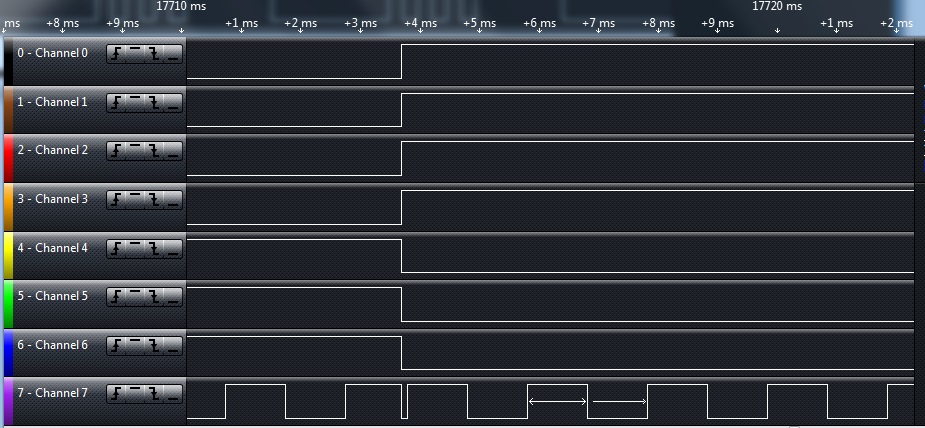Click the green color strip of Channel 5
Image resolution: width=925 pixels, height=428 pixels.
pos(8,304)
